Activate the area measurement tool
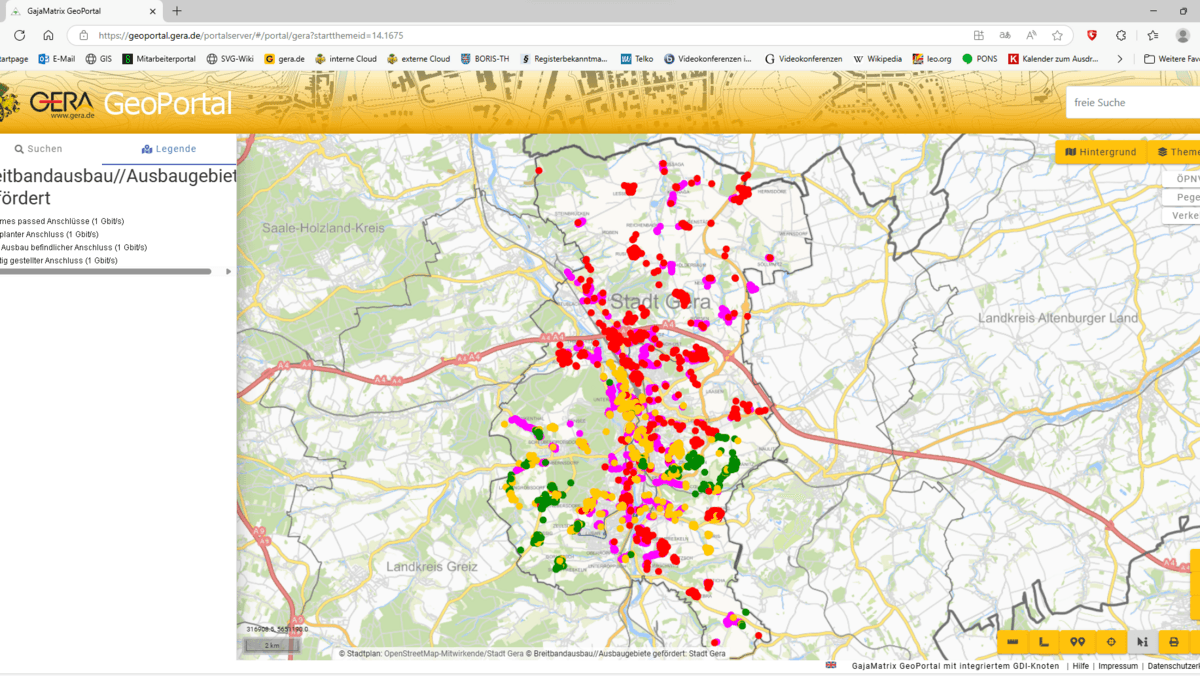This screenshot has width=1200, height=676. [1045, 642]
